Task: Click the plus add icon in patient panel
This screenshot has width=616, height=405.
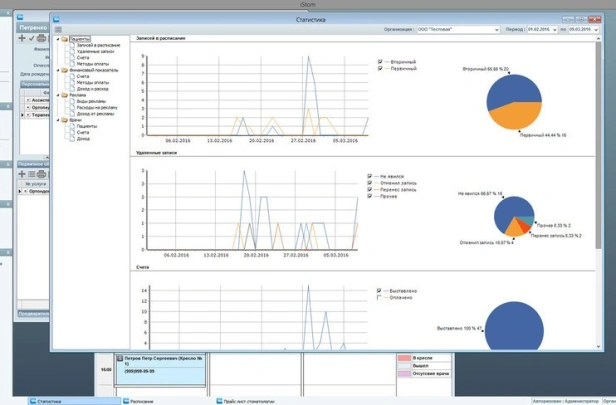Action: pyautogui.click(x=22, y=39)
